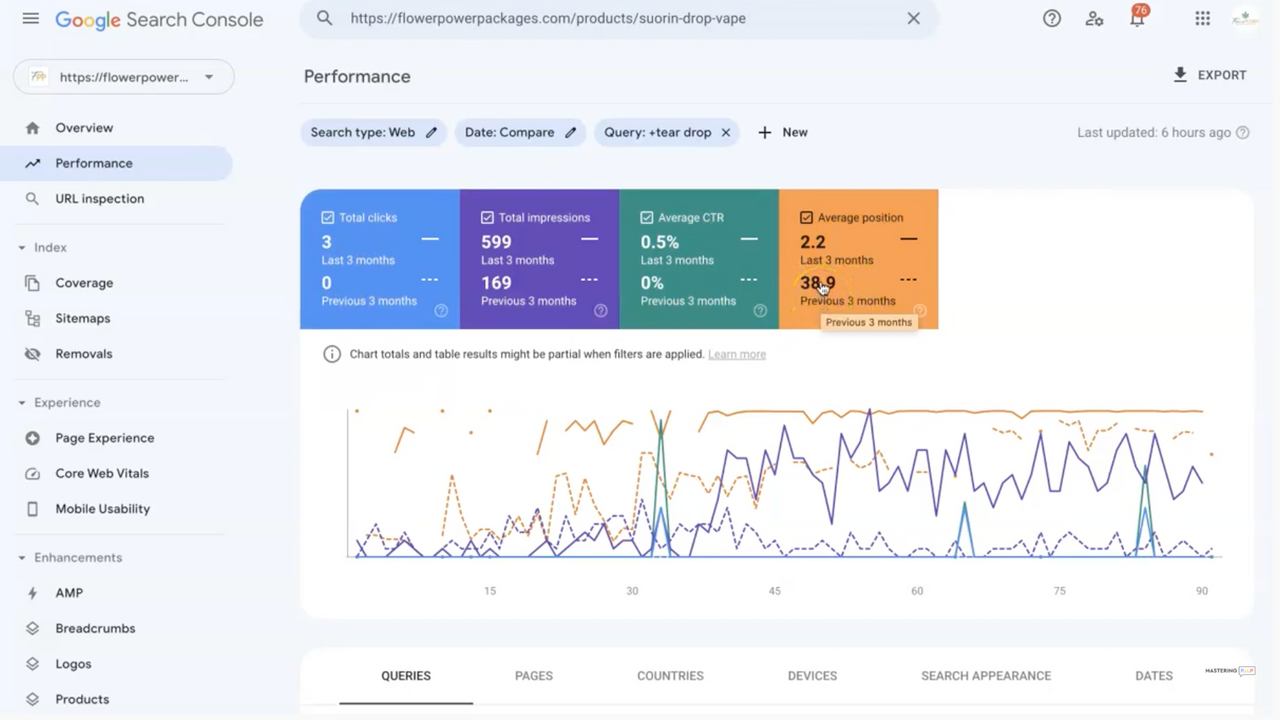Open the Removals section
The image size is (1280, 720).
pos(83,353)
